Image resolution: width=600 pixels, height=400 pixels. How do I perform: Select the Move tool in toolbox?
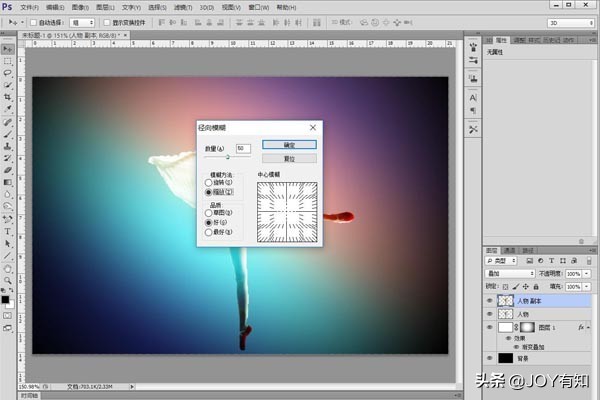click(8, 47)
